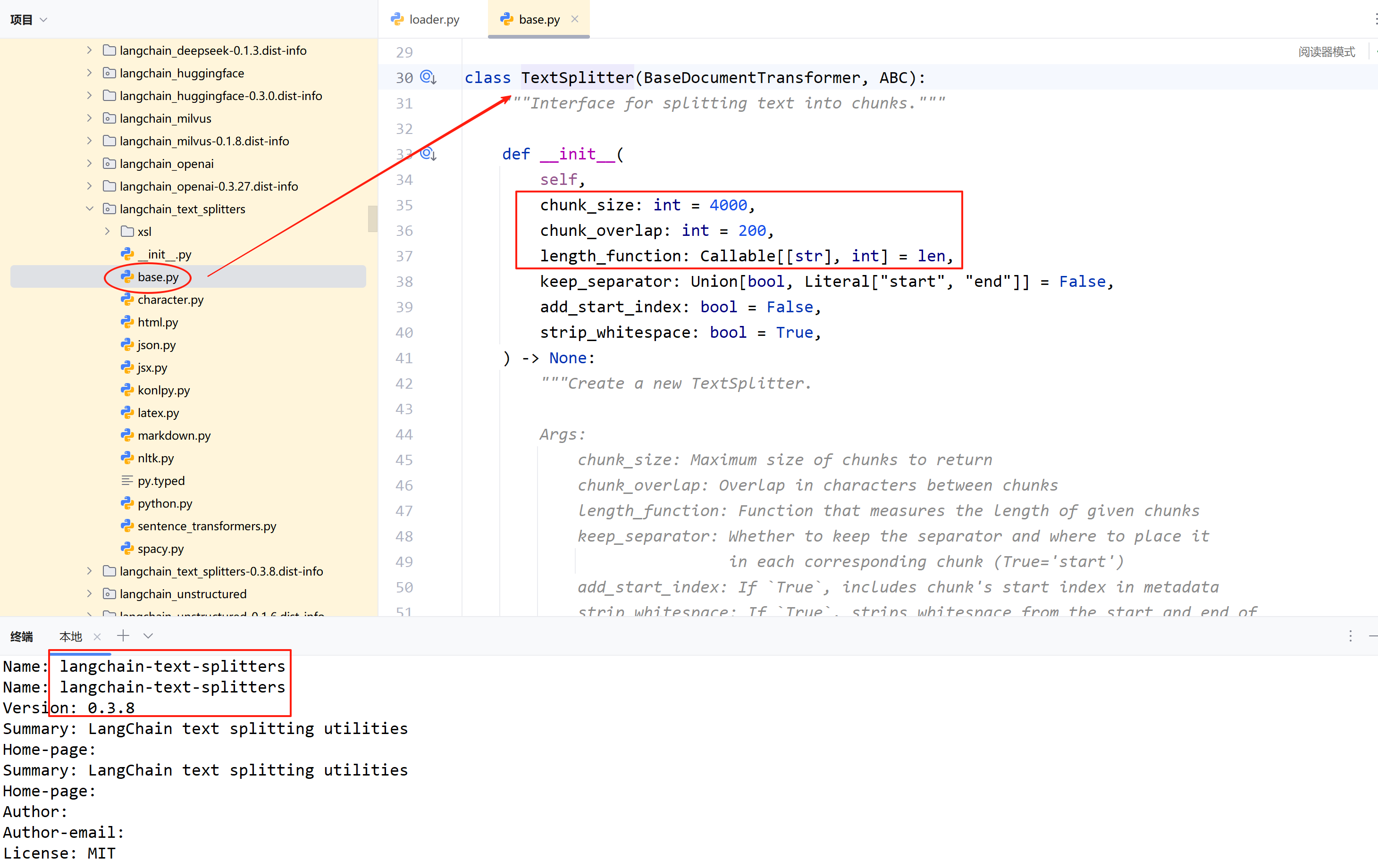Expand langchain_openai-0.3.27.dist-info folder

pyautogui.click(x=89, y=186)
